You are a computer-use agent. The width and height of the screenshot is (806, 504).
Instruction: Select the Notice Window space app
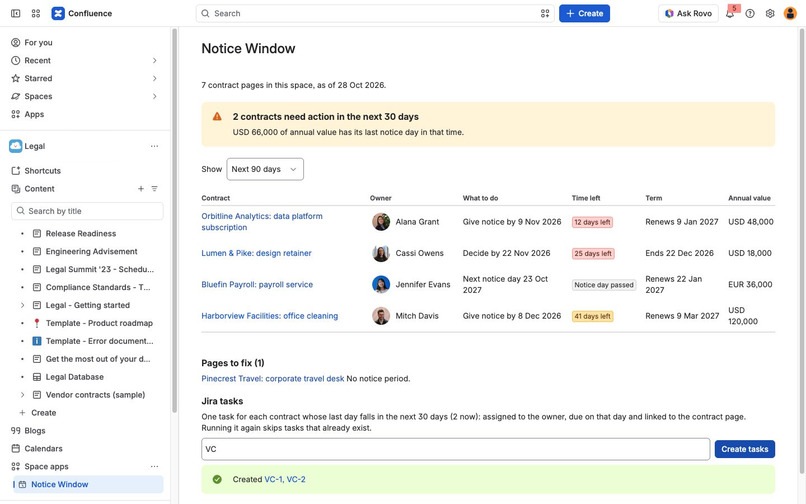click(x=87, y=484)
